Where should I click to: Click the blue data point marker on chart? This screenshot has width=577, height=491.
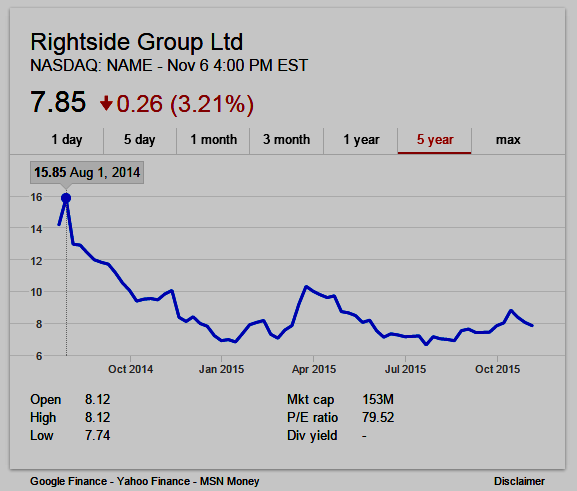point(66,198)
